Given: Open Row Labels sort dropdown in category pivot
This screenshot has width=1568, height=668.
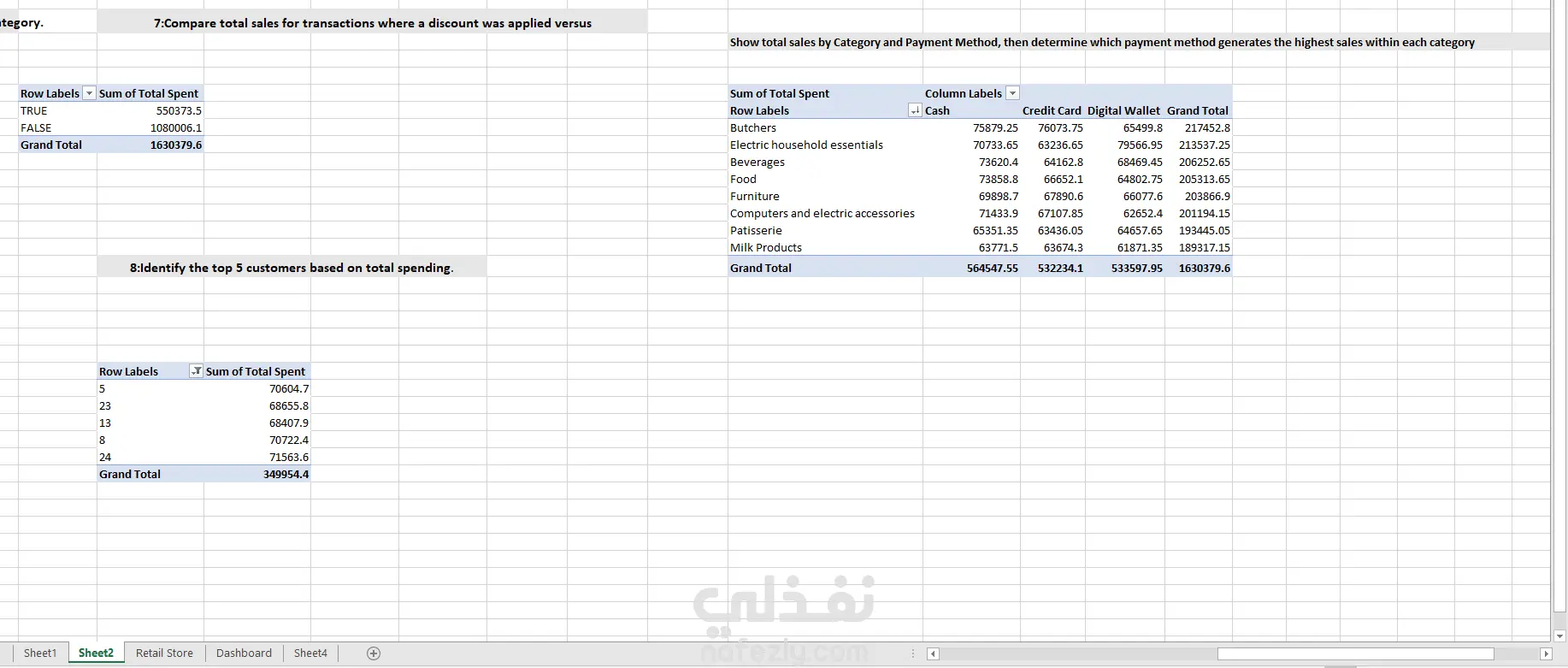Looking at the screenshot, I should [x=915, y=110].
